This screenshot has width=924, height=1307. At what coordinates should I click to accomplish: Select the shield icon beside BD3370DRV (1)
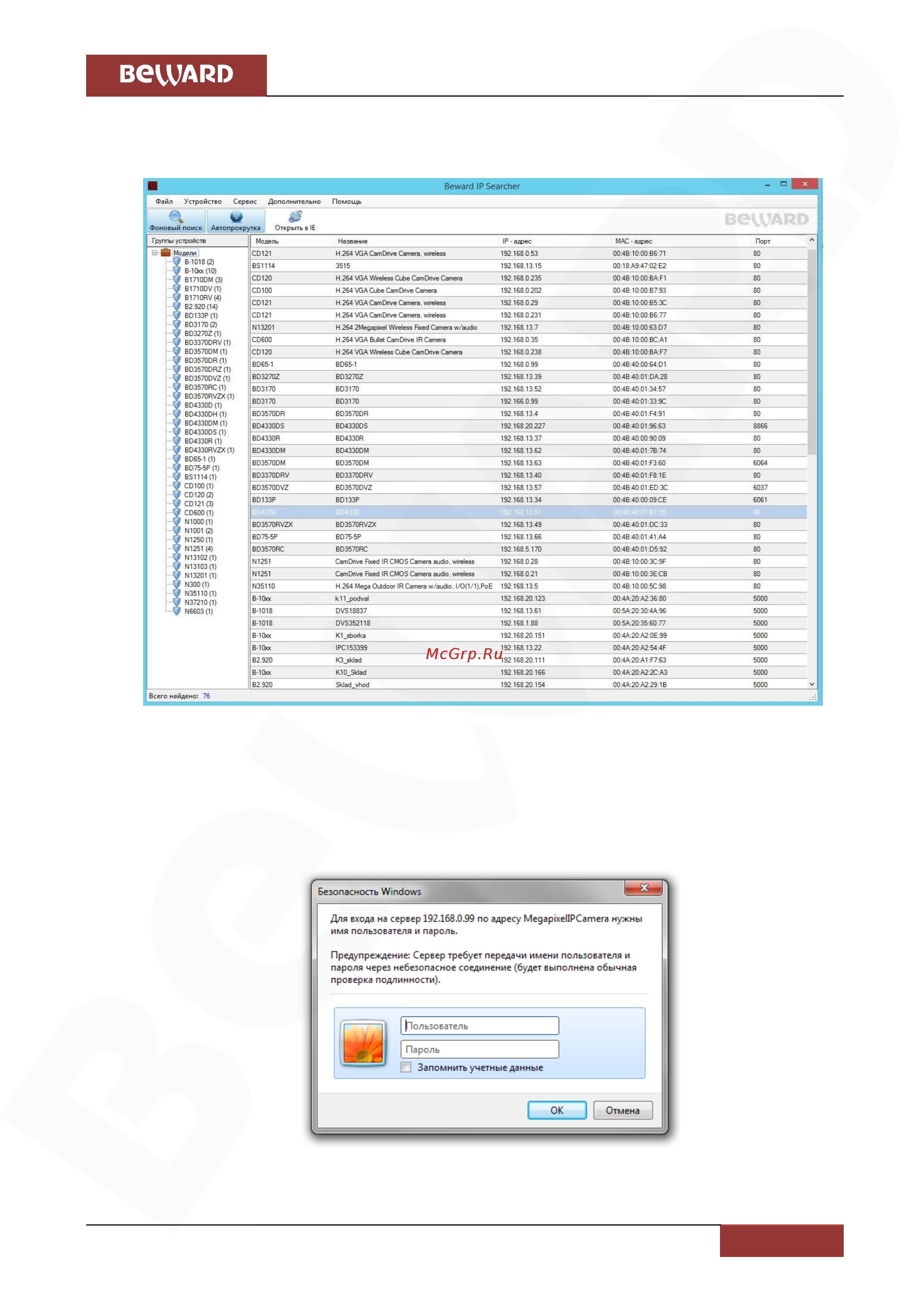(177, 343)
